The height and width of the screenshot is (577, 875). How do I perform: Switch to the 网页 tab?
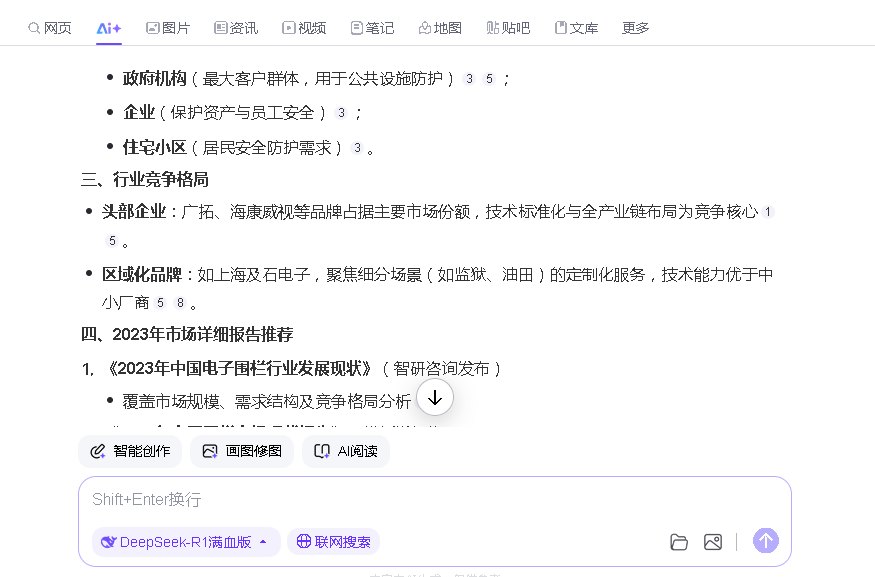coord(49,28)
